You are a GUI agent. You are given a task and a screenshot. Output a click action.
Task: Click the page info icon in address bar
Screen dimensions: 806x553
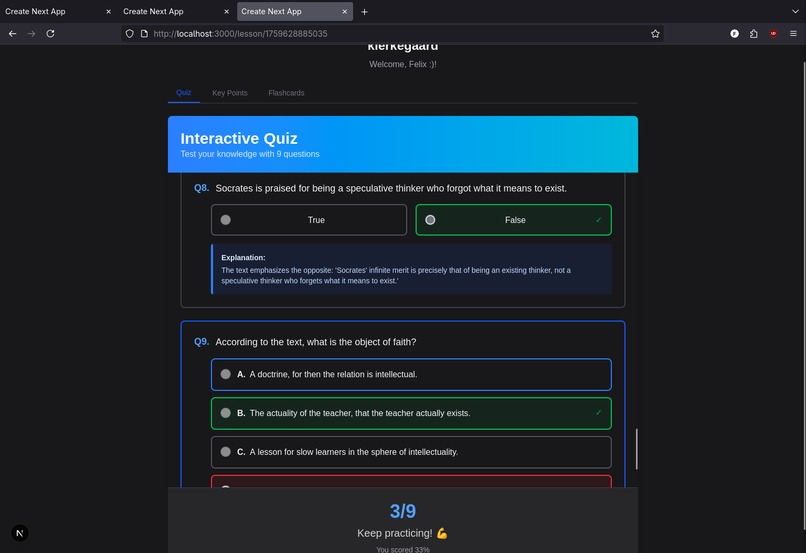pyautogui.click(x=144, y=33)
